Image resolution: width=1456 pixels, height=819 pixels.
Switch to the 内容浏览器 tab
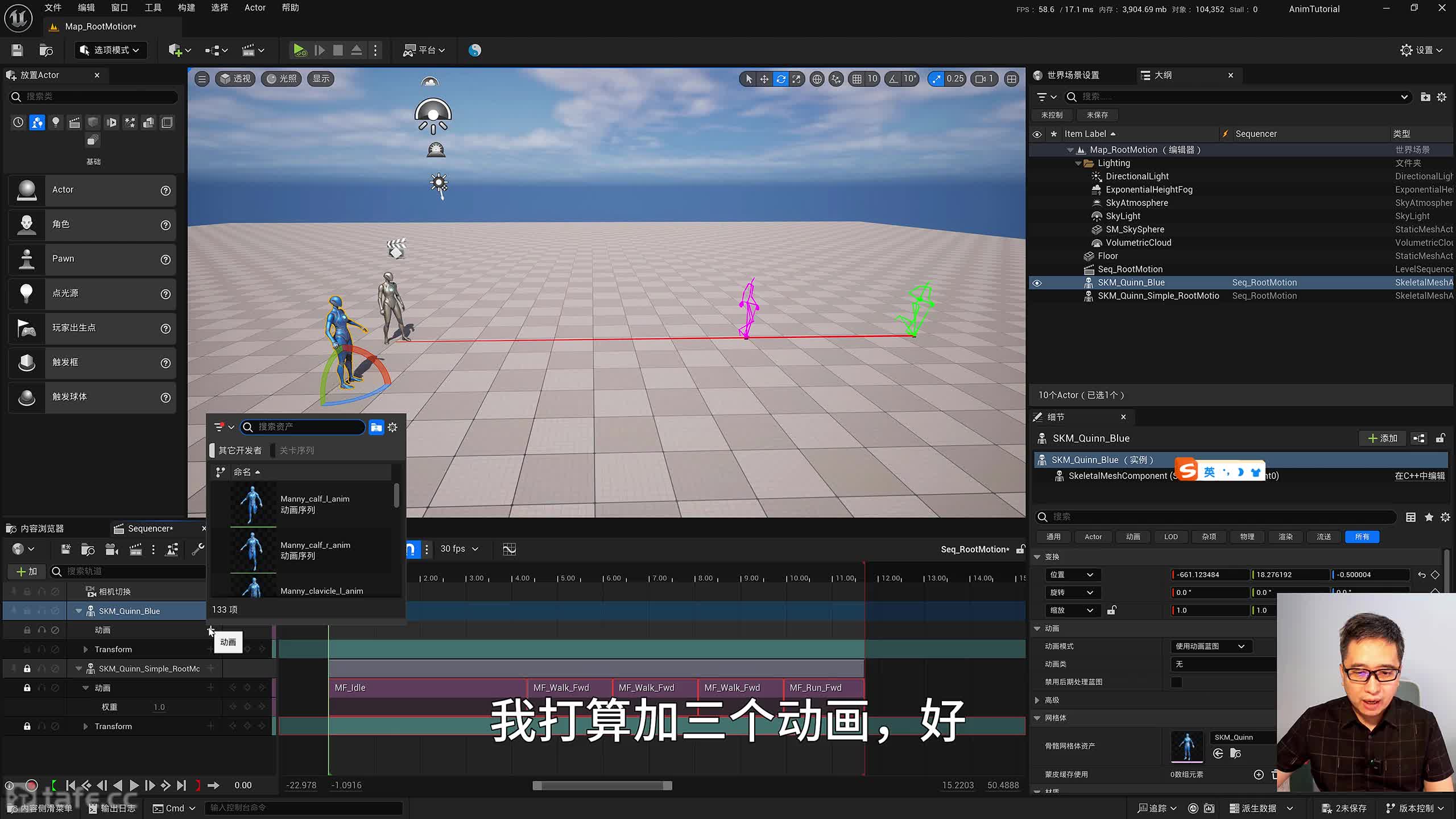click(42, 528)
